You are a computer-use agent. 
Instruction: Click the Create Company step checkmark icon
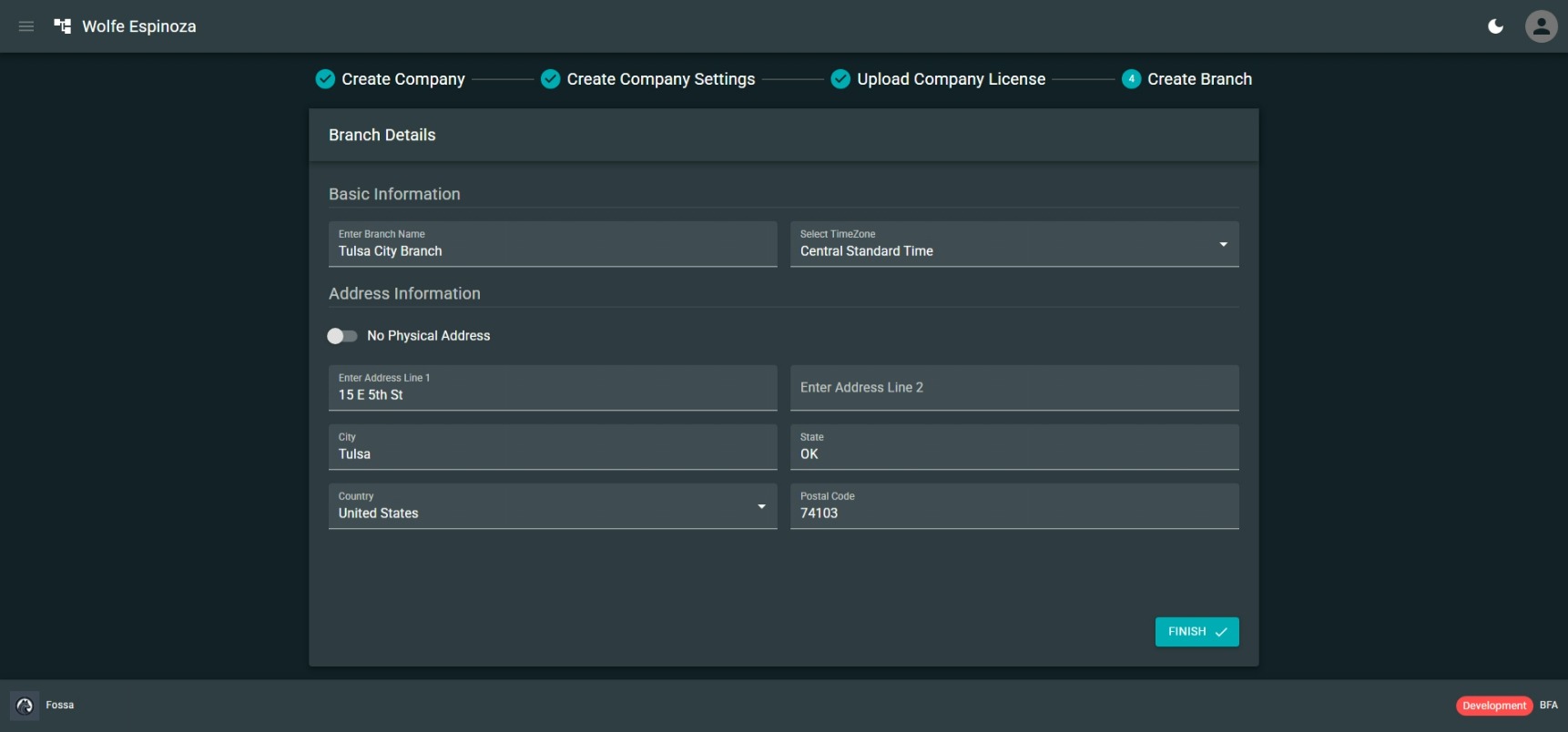[x=325, y=79]
